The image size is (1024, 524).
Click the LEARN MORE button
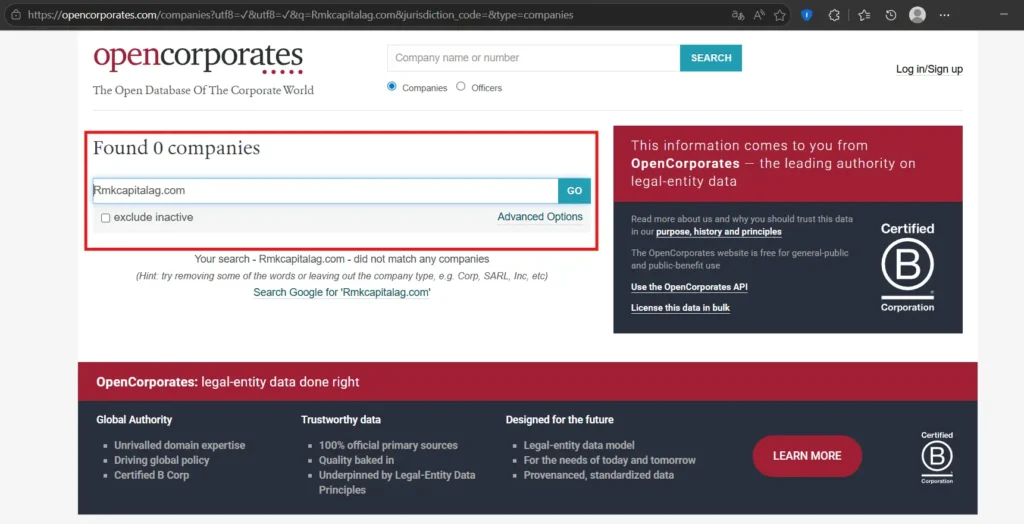[x=807, y=456]
